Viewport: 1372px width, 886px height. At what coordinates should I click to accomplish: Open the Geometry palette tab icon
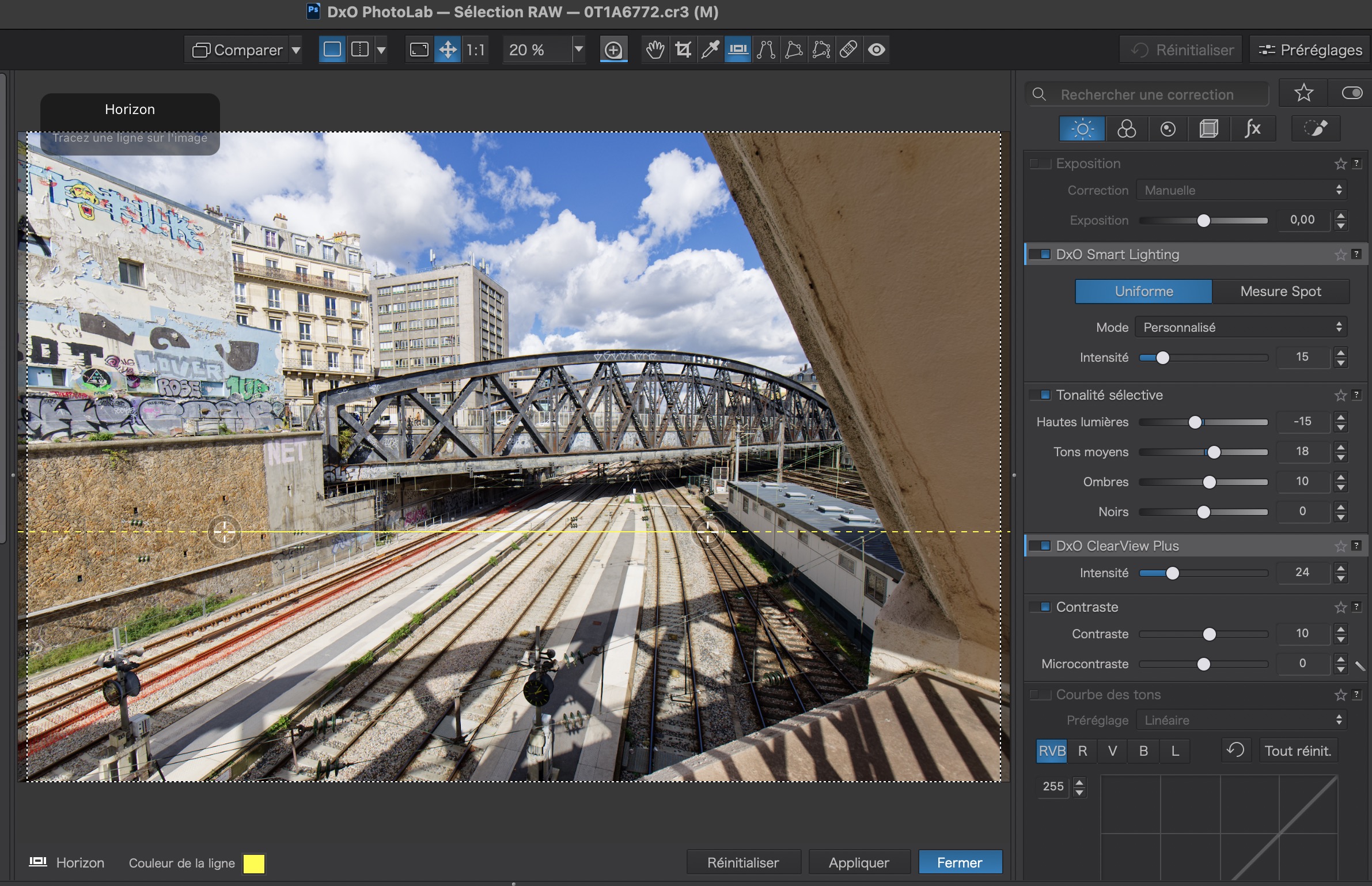1208,129
